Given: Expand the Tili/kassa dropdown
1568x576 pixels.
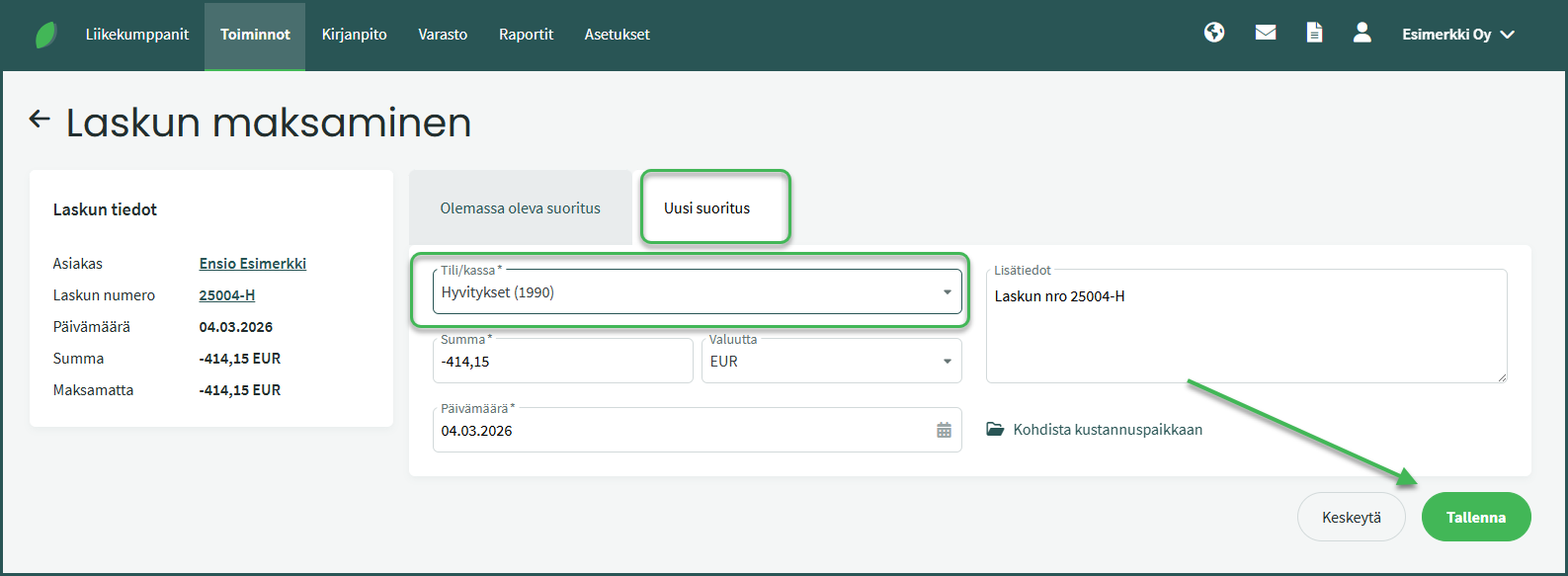Looking at the screenshot, I should click(x=697, y=292).
